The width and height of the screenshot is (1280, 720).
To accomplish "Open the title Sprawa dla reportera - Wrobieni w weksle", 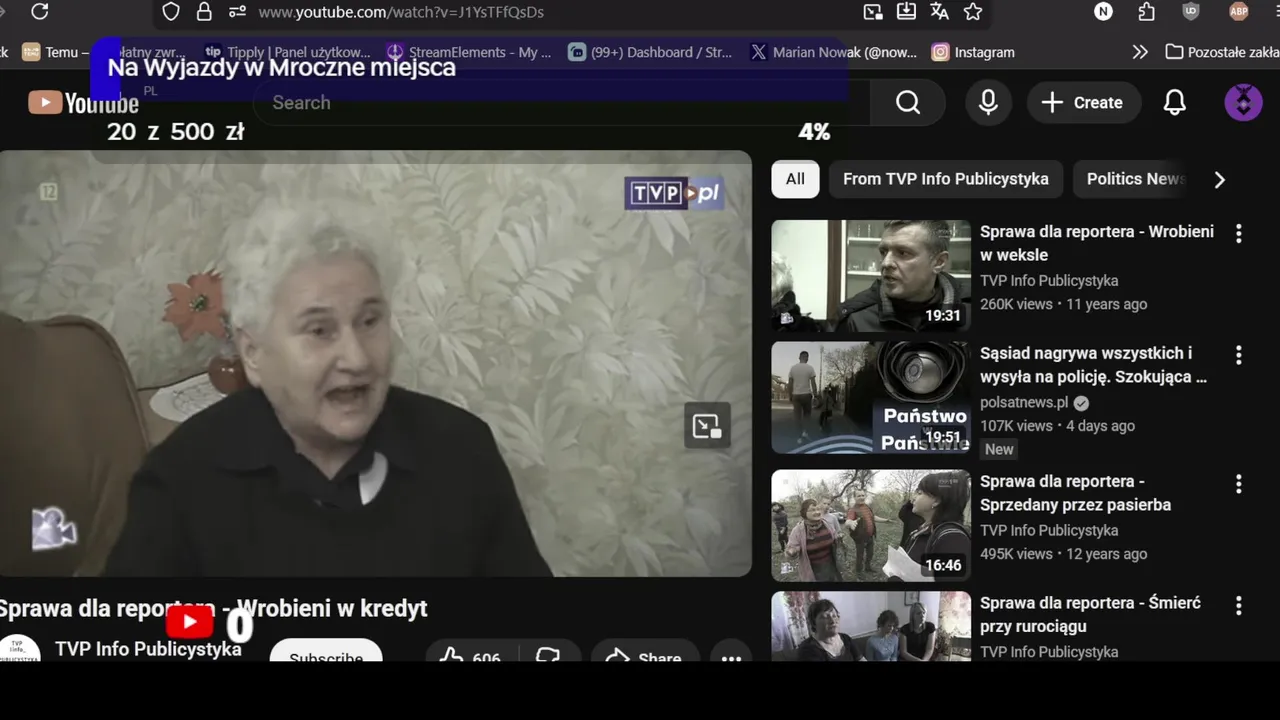I will (x=1097, y=243).
